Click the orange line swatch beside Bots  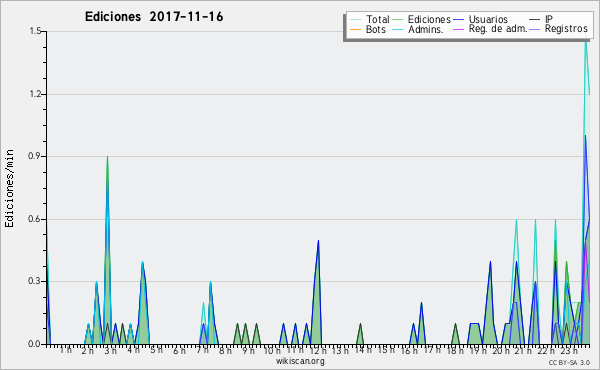coord(355,29)
